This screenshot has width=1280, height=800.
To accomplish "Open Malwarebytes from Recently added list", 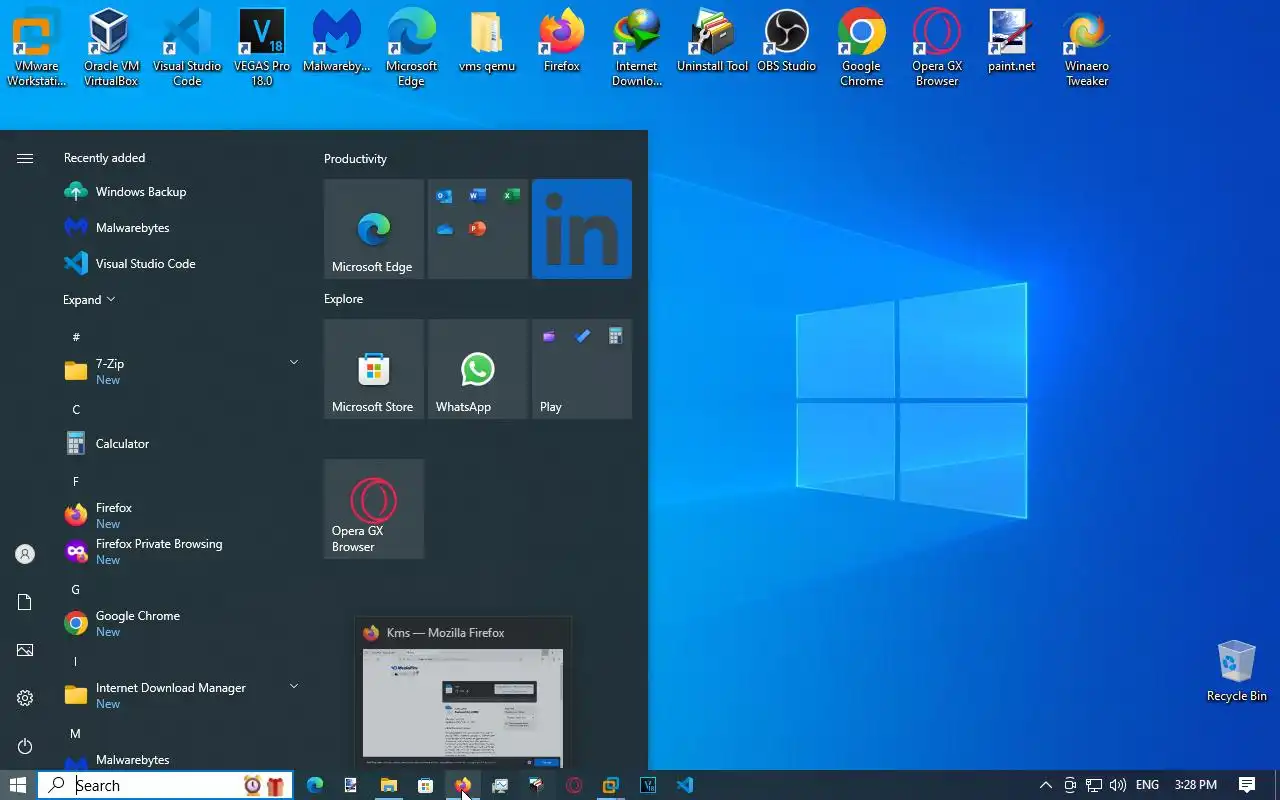I will [182, 228].
